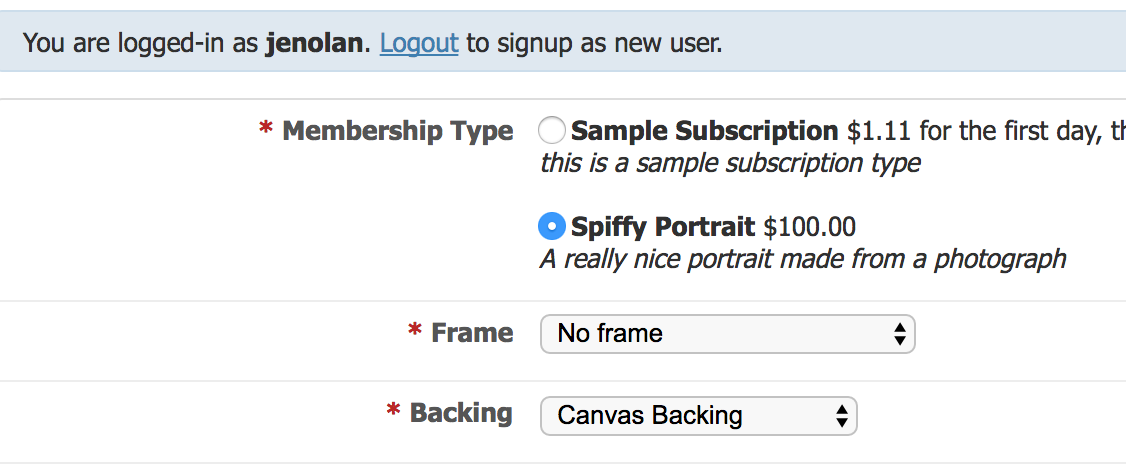
Task: Click the sample subscription type description text
Action: [730, 163]
